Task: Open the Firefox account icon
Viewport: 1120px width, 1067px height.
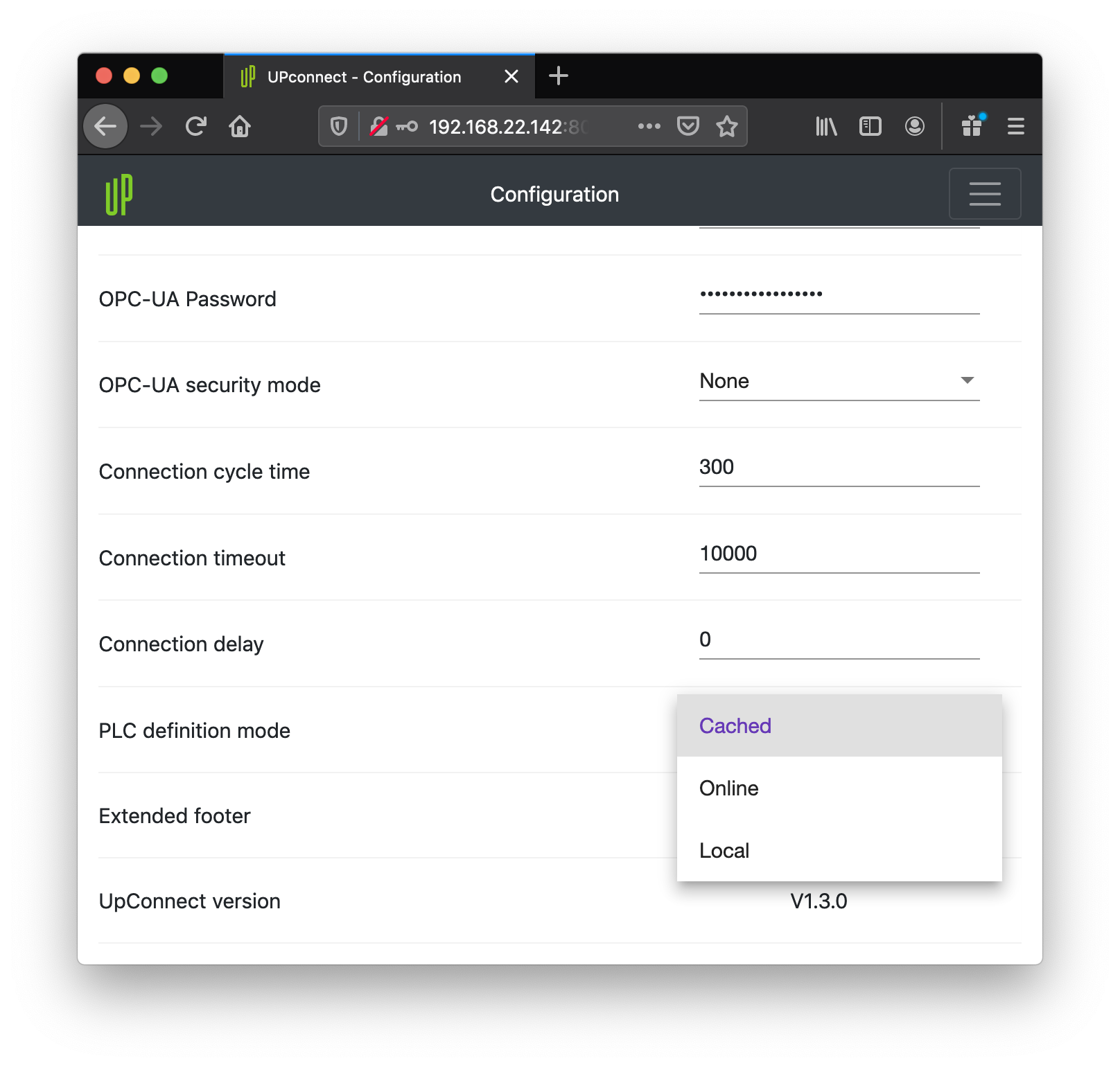Action: coord(914,126)
